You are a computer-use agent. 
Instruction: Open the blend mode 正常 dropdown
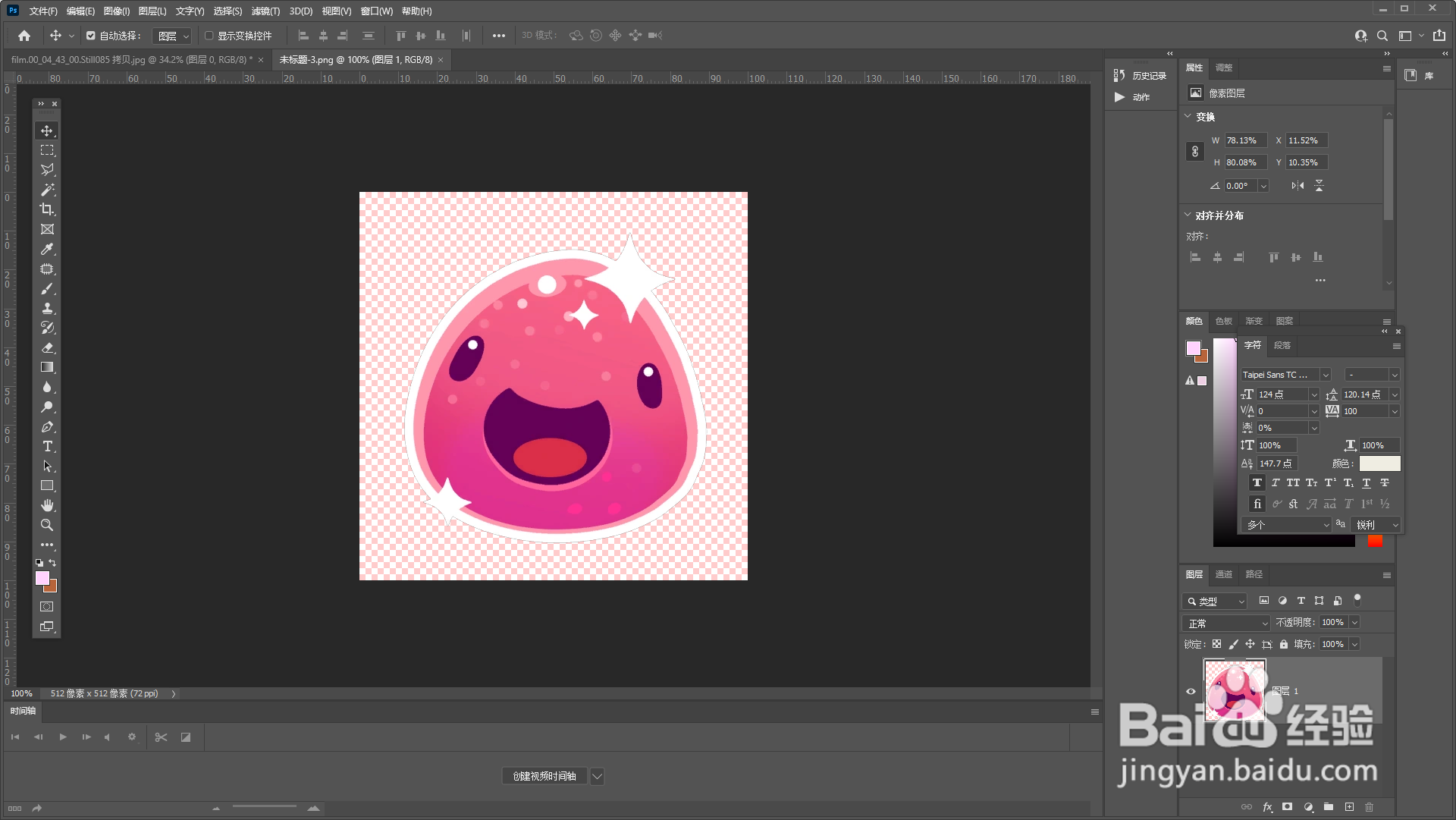click(1225, 623)
